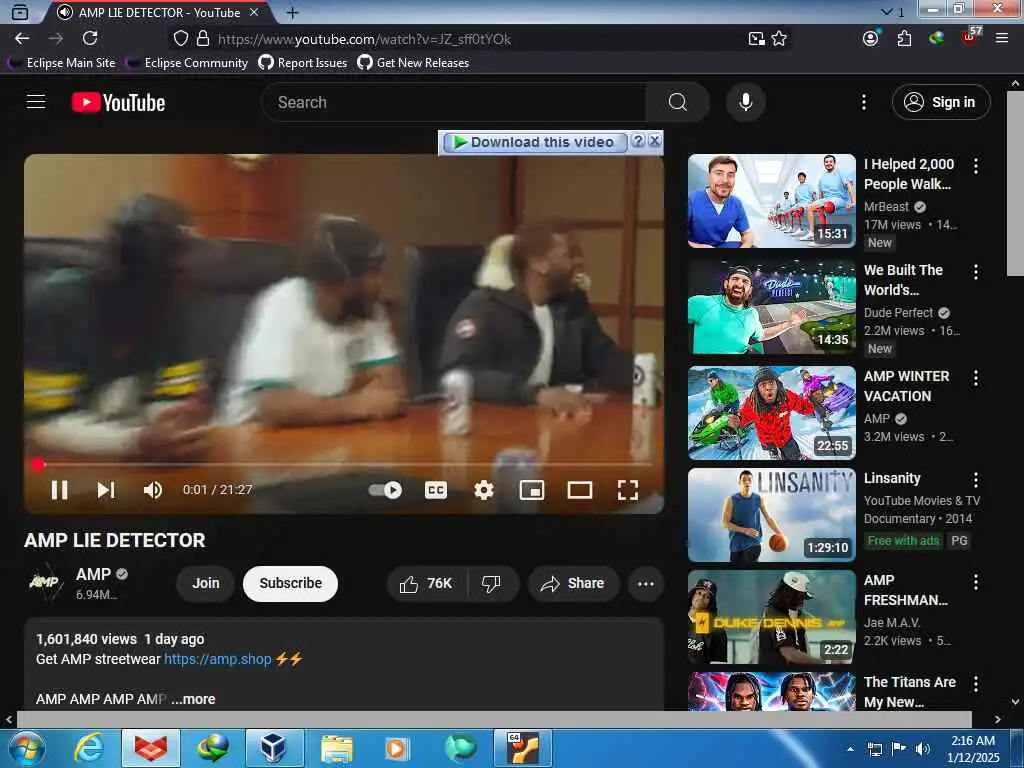Go back in browser history
Image resolution: width=1024 pixels, height=768 pixels.
pyautogui.click(x=22, y=39)
